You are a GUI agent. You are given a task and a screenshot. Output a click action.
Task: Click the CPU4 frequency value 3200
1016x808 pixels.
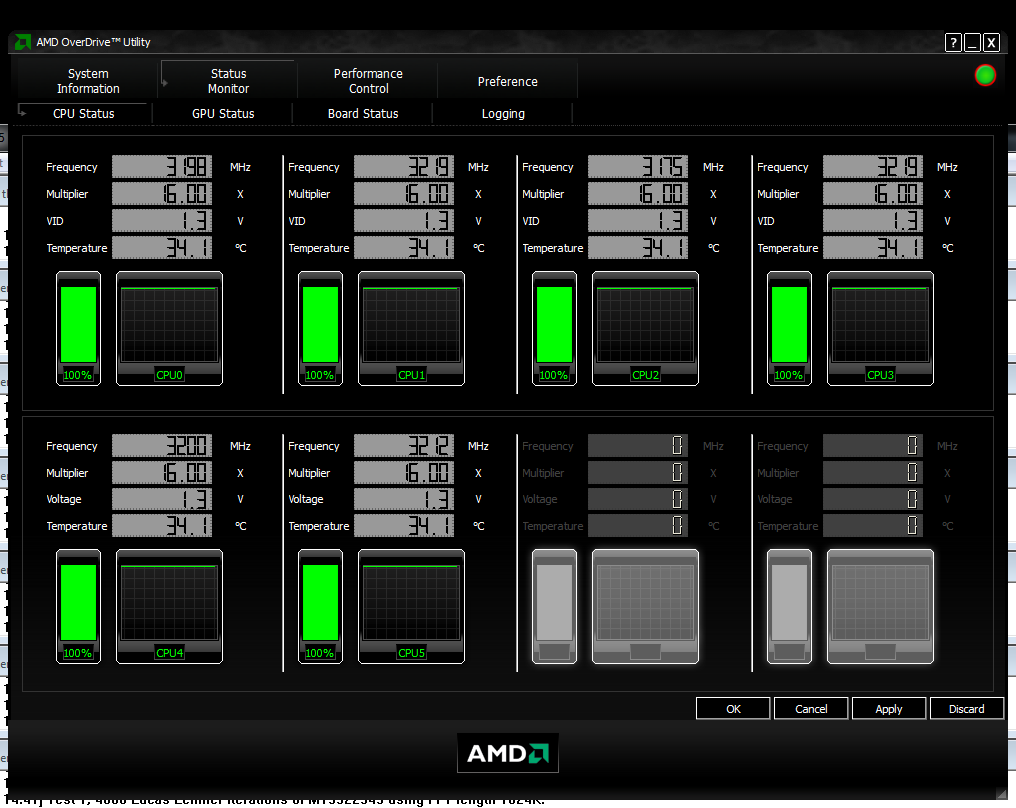point(162,445)
